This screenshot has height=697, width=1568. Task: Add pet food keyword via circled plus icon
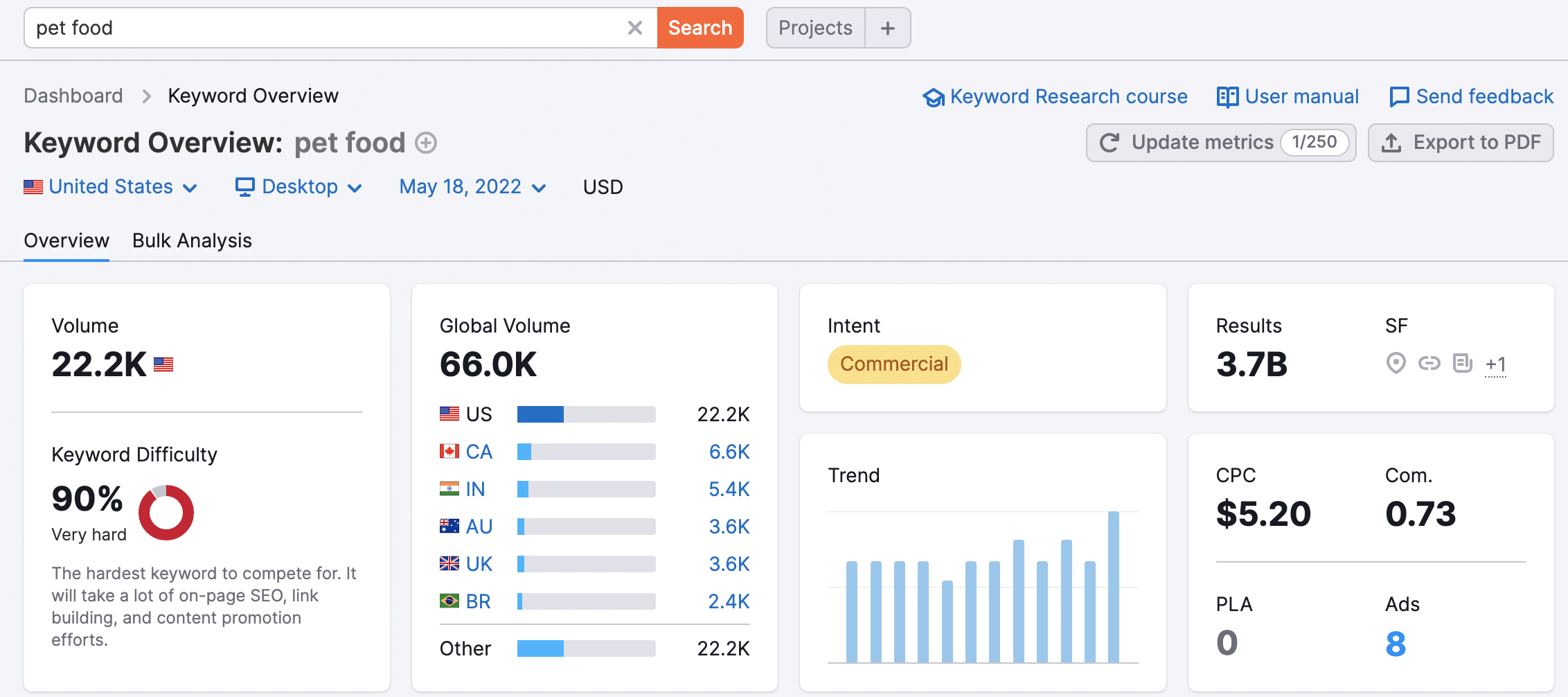click(x=426, y=143)
